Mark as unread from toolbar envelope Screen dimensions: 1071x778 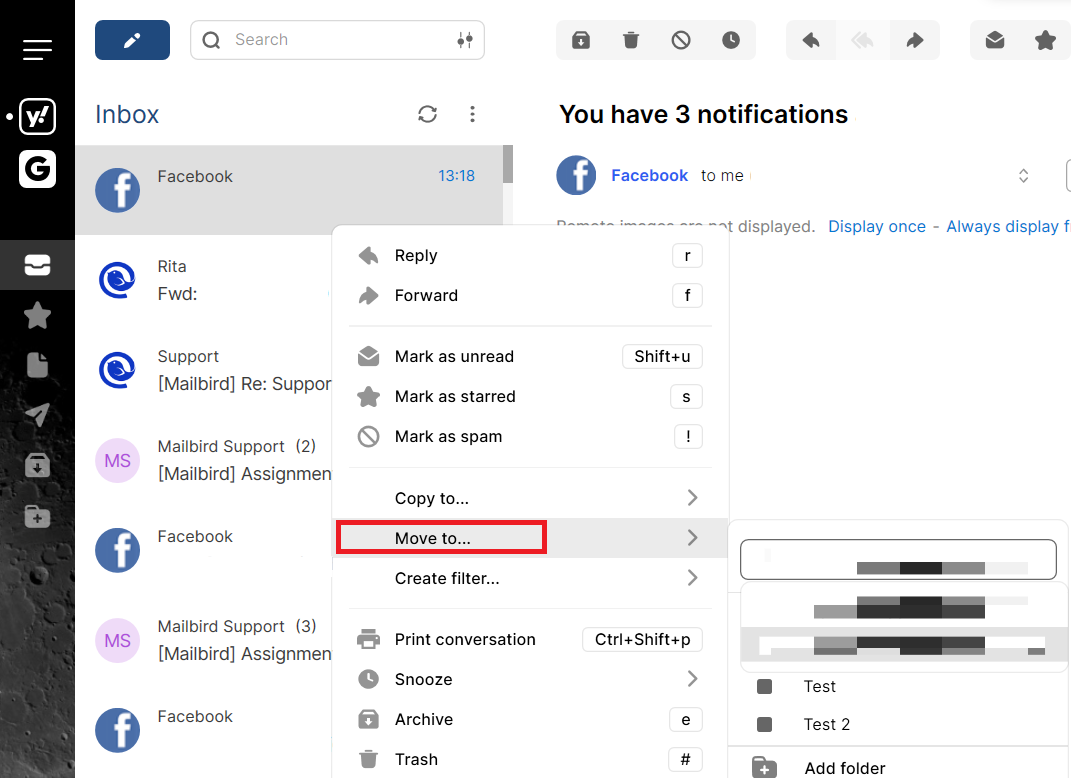995,40
